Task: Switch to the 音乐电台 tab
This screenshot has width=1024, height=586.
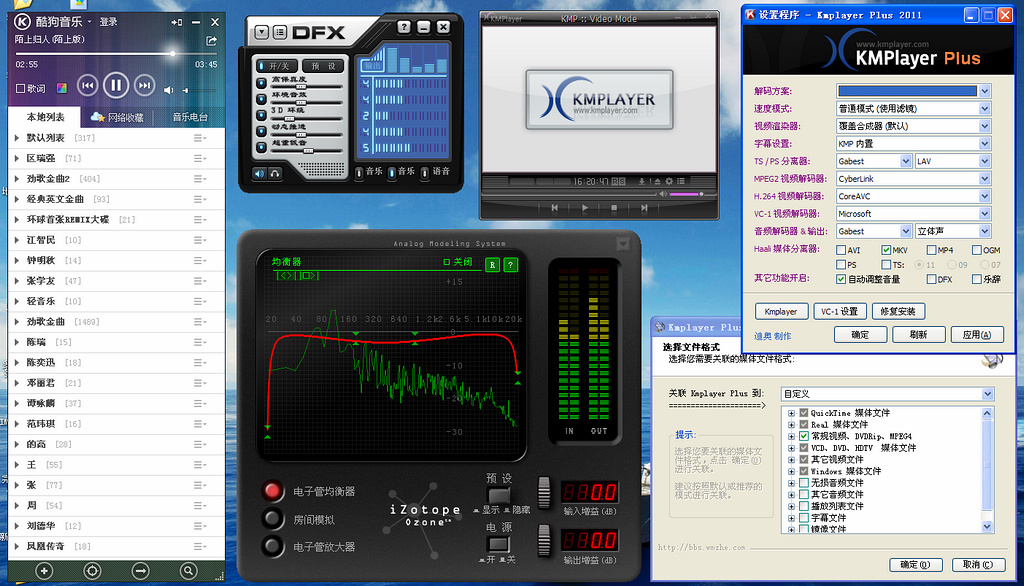Action: 190,117
